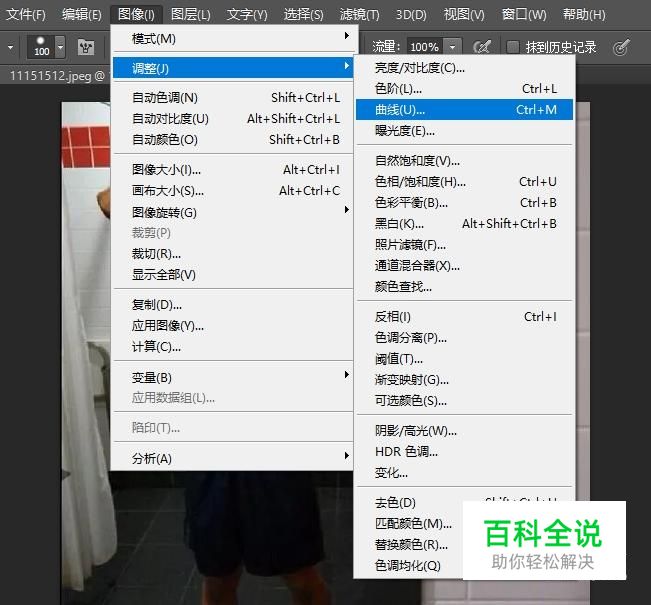Choose 曝光度(E)...
The width and height of the screenshot is (651, 605).
coord(464,131)
